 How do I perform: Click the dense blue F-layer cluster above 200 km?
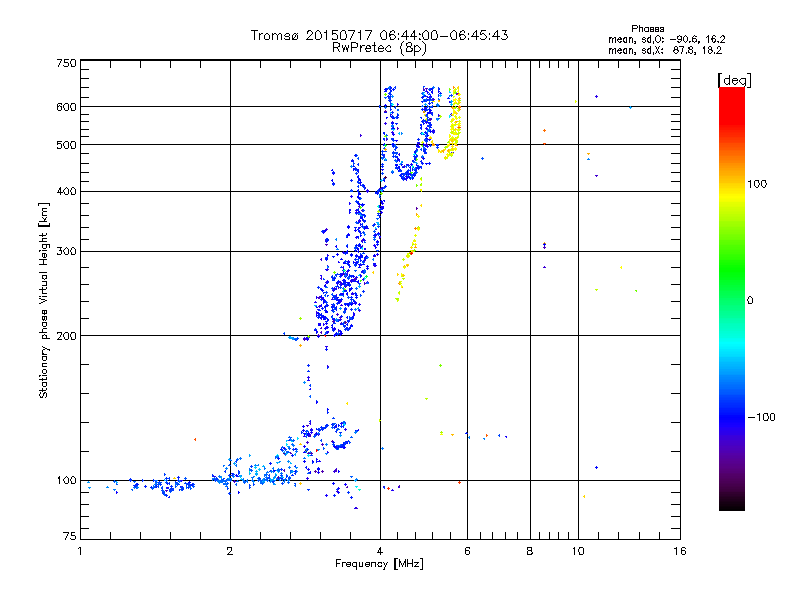pos(339,296)
